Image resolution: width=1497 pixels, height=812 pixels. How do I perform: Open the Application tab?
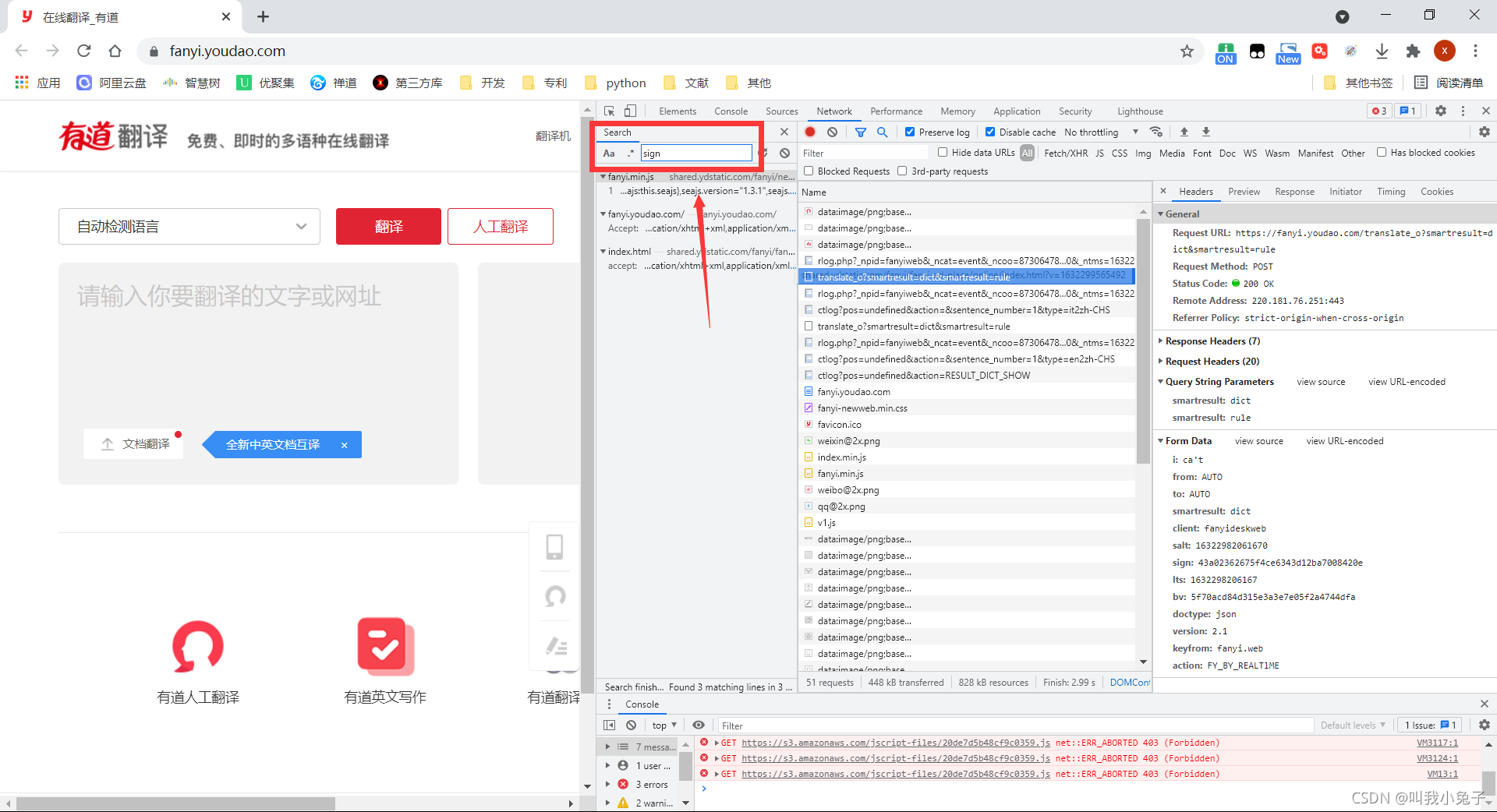click(1017, 111)
